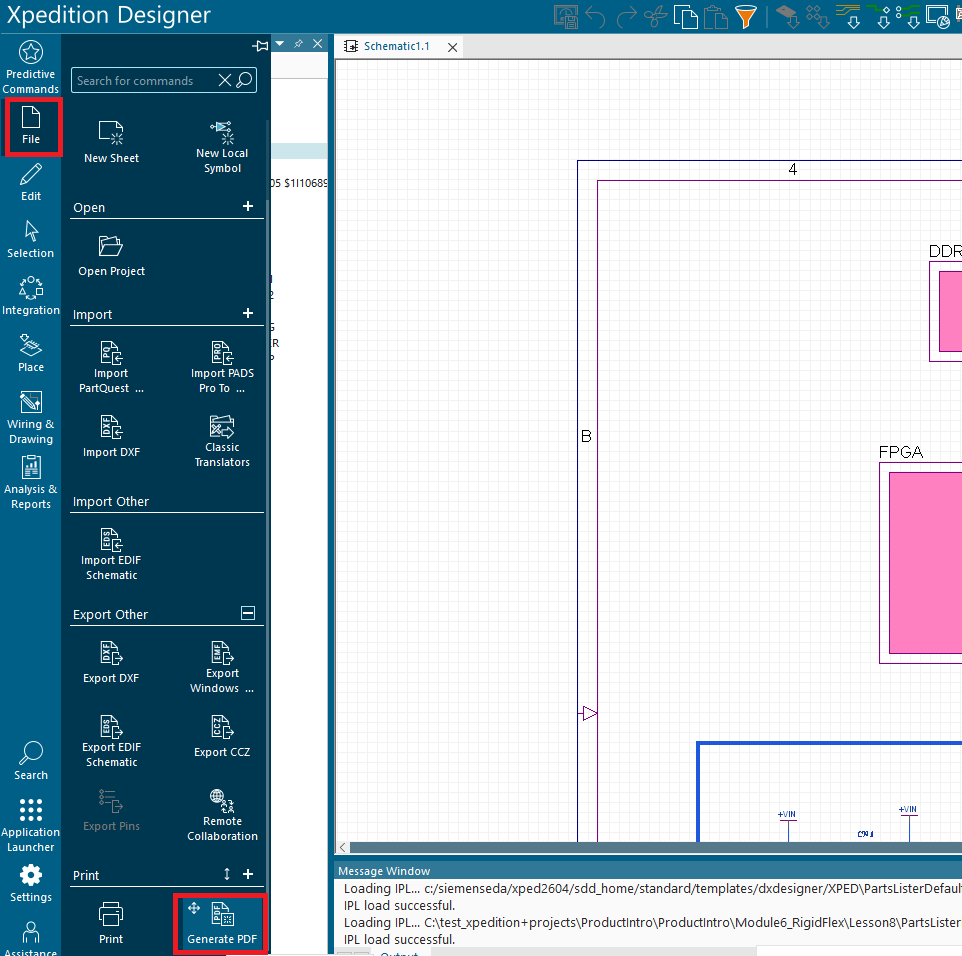Screen dimensions: 962x956
Task: Open Analysis & Reports commands
Action: [31, 482]
